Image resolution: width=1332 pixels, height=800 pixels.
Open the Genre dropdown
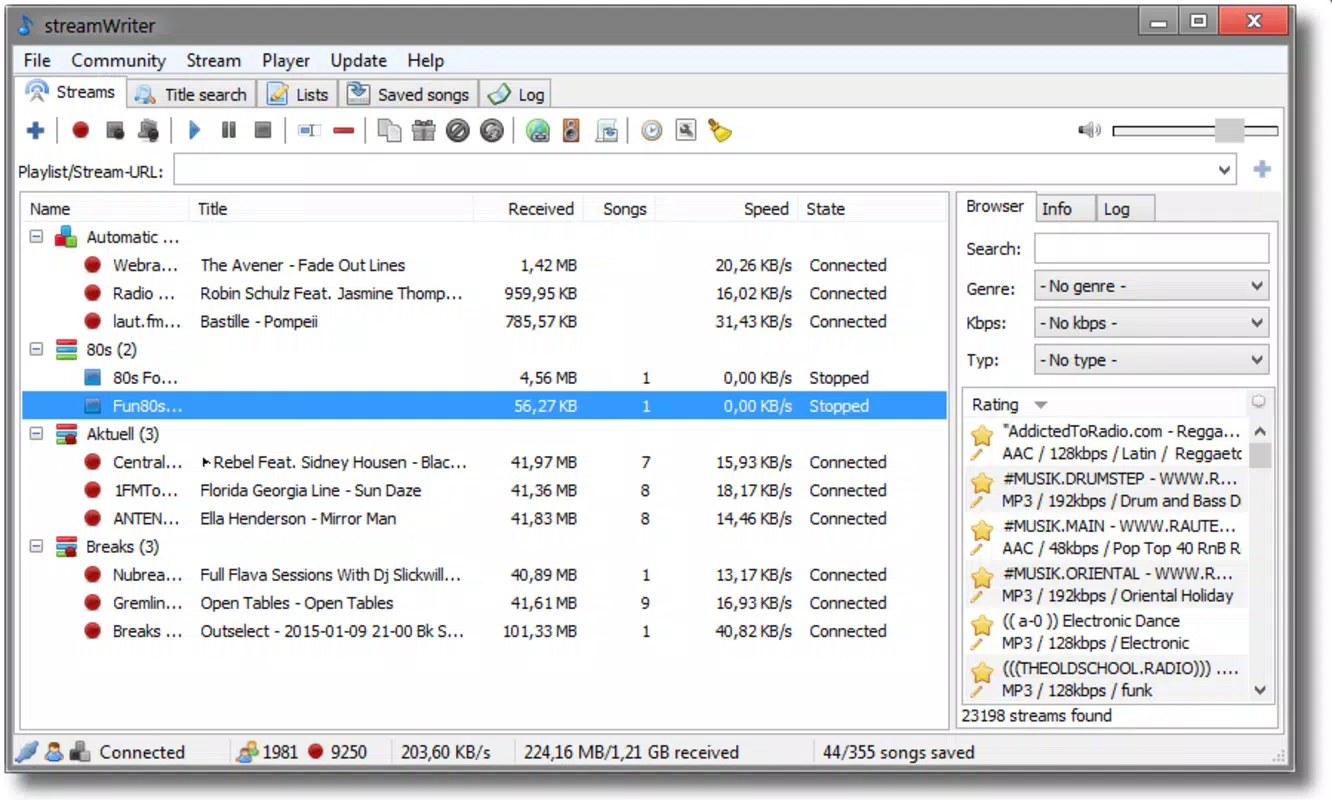click(x=1151, y=286)
